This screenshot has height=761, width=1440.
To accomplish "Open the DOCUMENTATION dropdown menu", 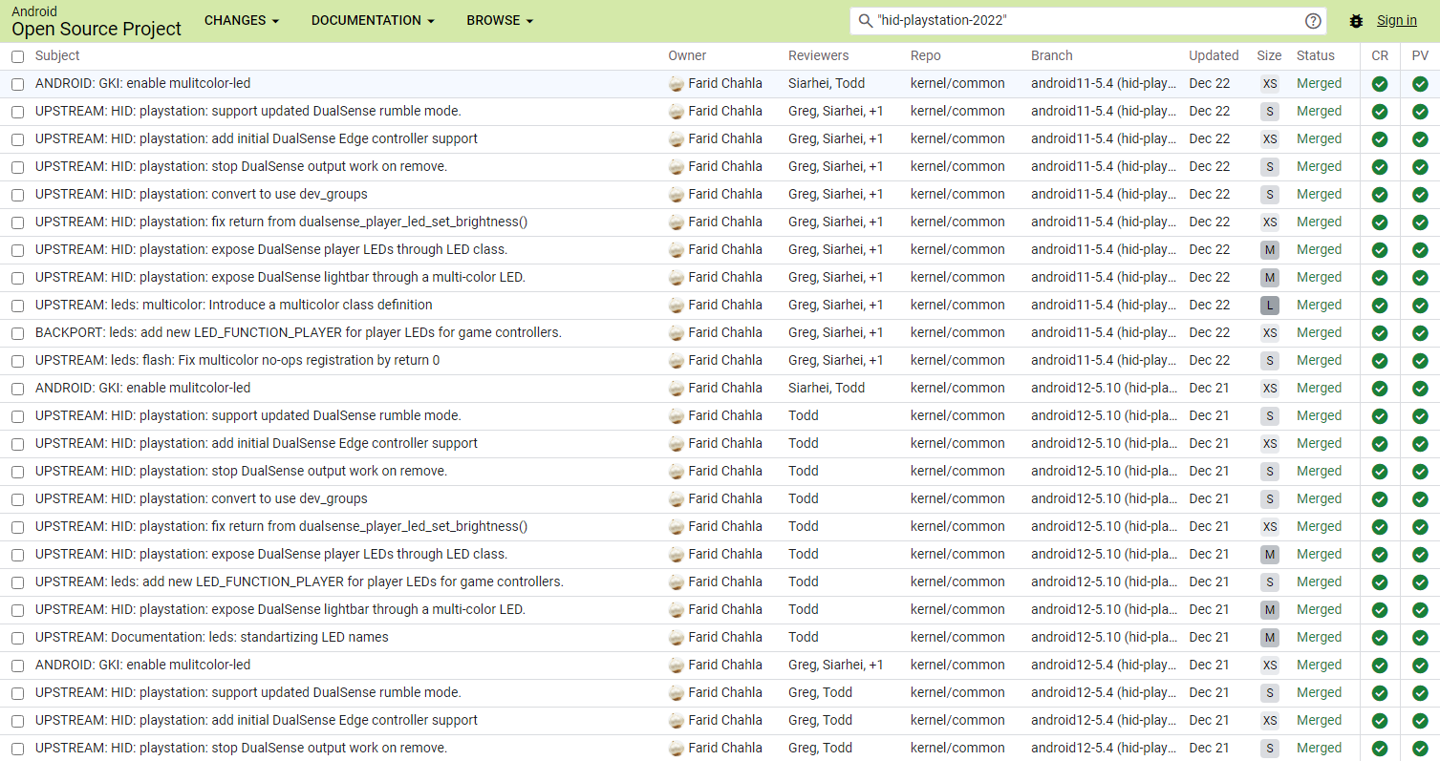I will [372, 21].
